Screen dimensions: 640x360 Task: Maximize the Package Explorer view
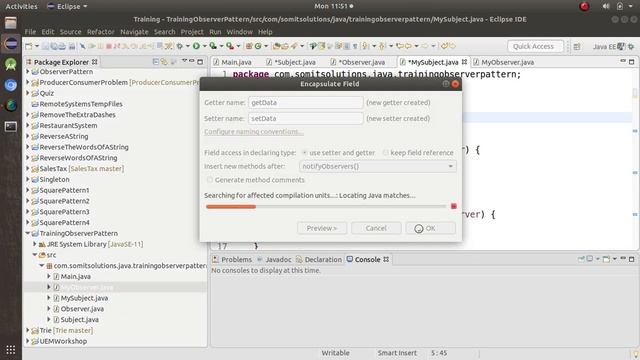(x=200, y=62)
